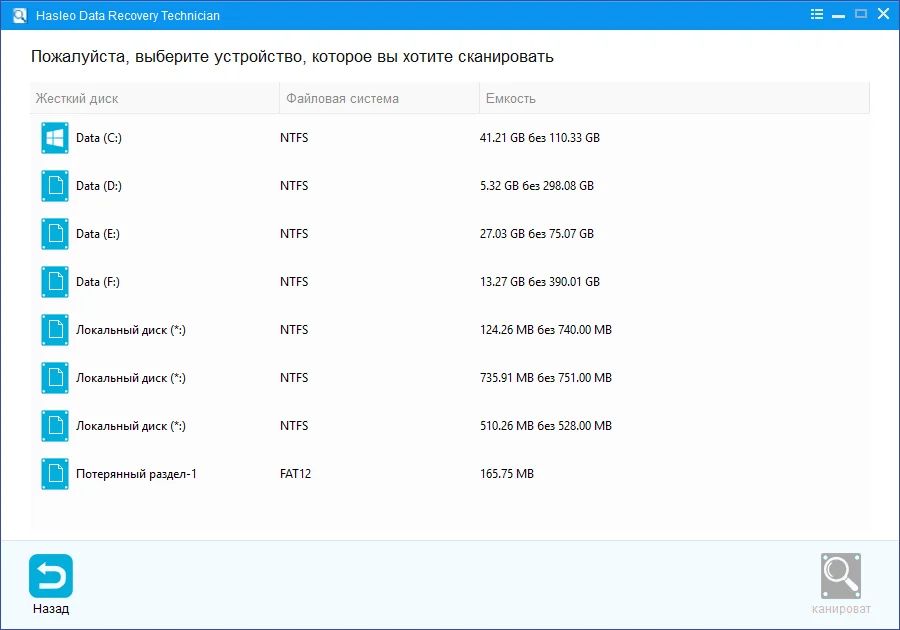Select the 740.00 MB local disk icon

click(55, 330)
